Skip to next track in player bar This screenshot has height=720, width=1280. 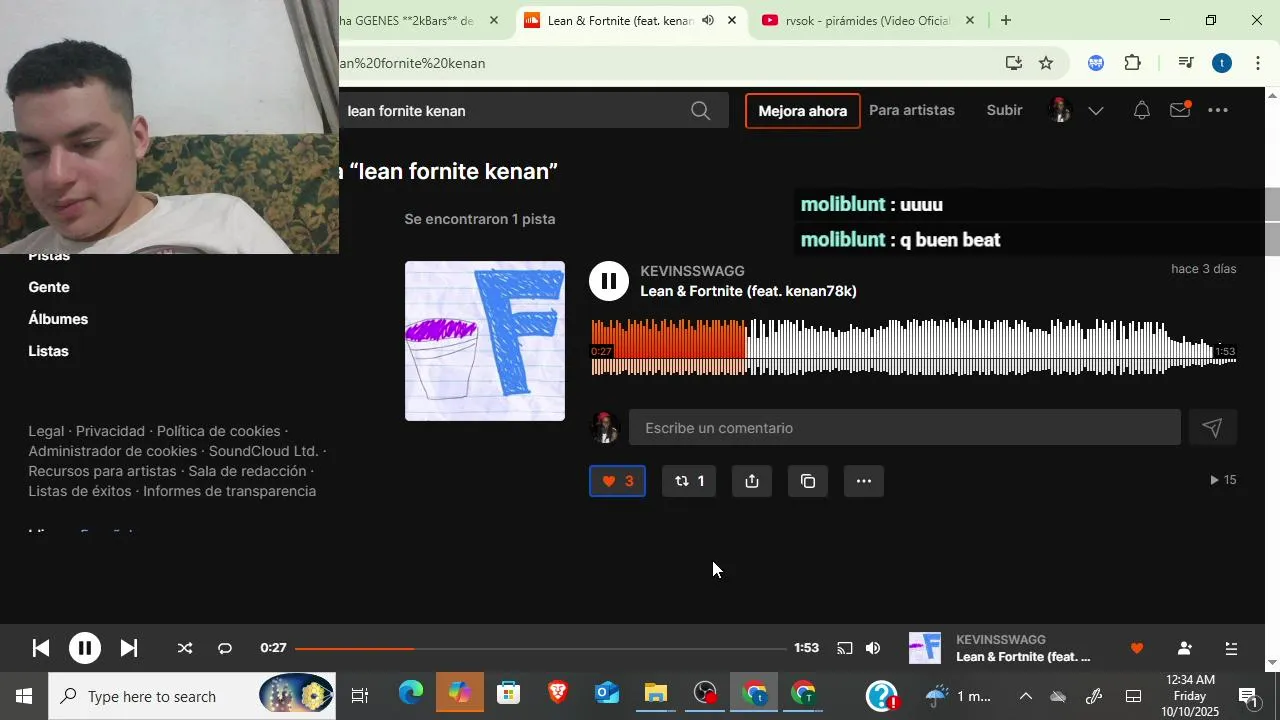[129, 648]
